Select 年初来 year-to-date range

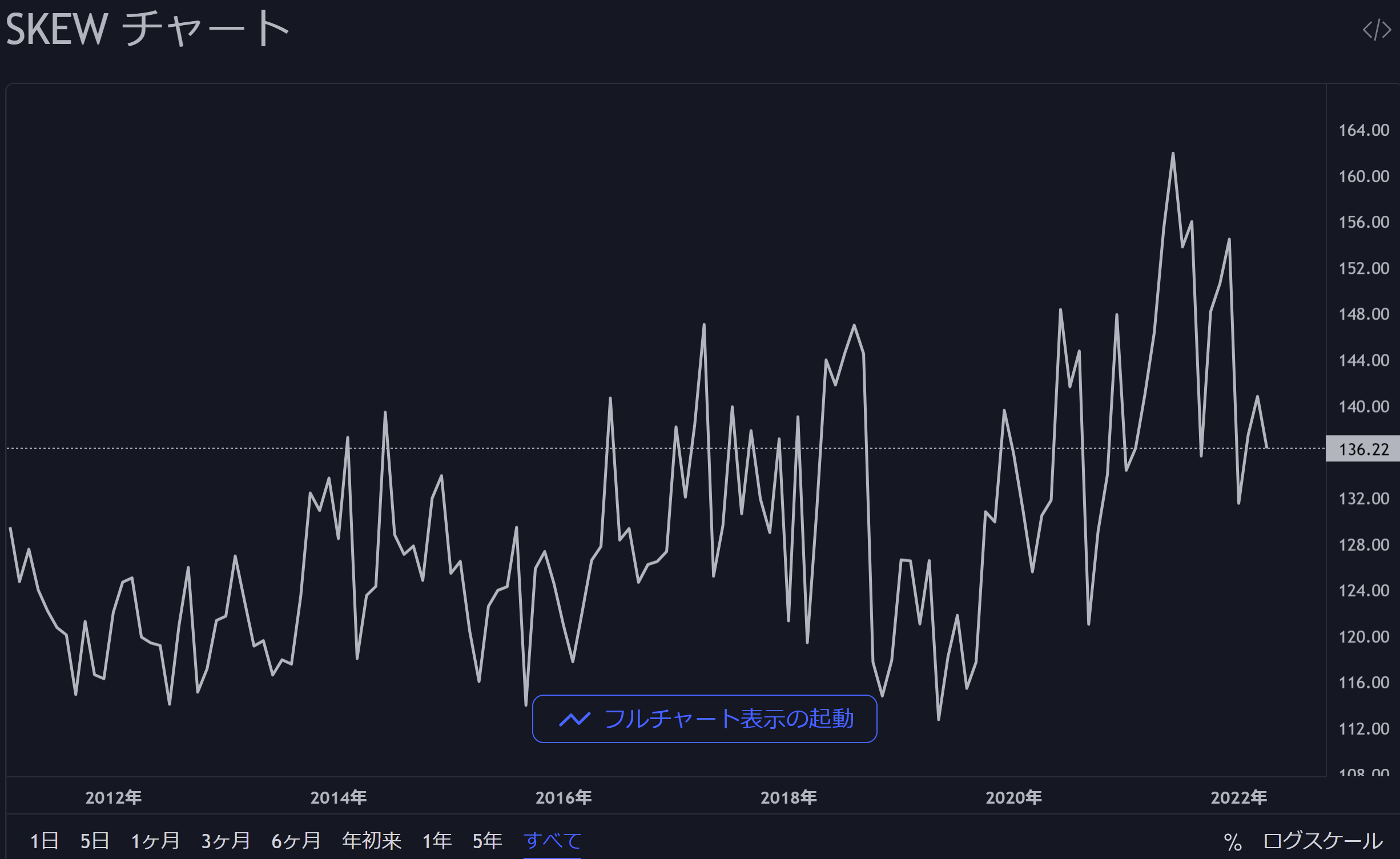(x=372, y=841)
